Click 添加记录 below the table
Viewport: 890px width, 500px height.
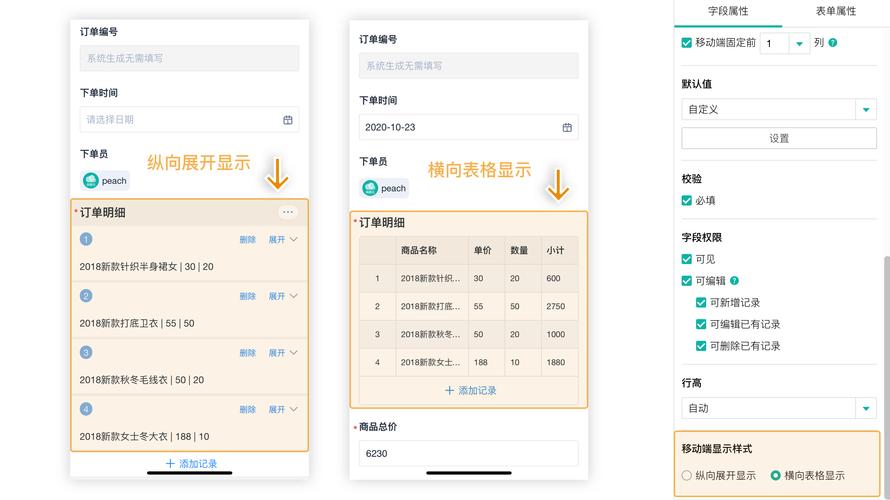[470, 390]
